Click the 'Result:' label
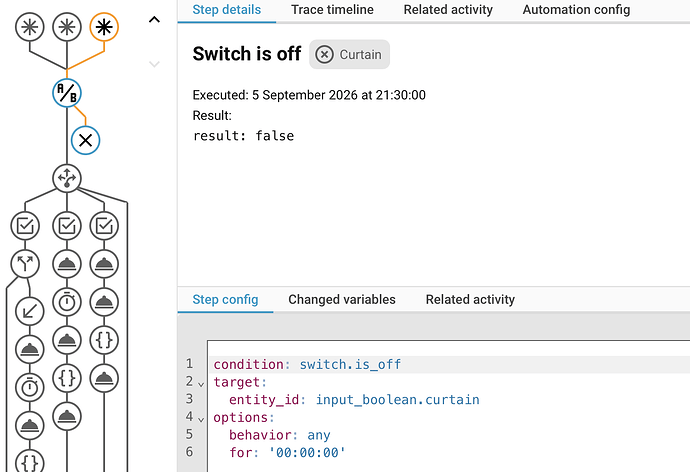The width and height of the screenshot is (690, 472). (212, 115)
